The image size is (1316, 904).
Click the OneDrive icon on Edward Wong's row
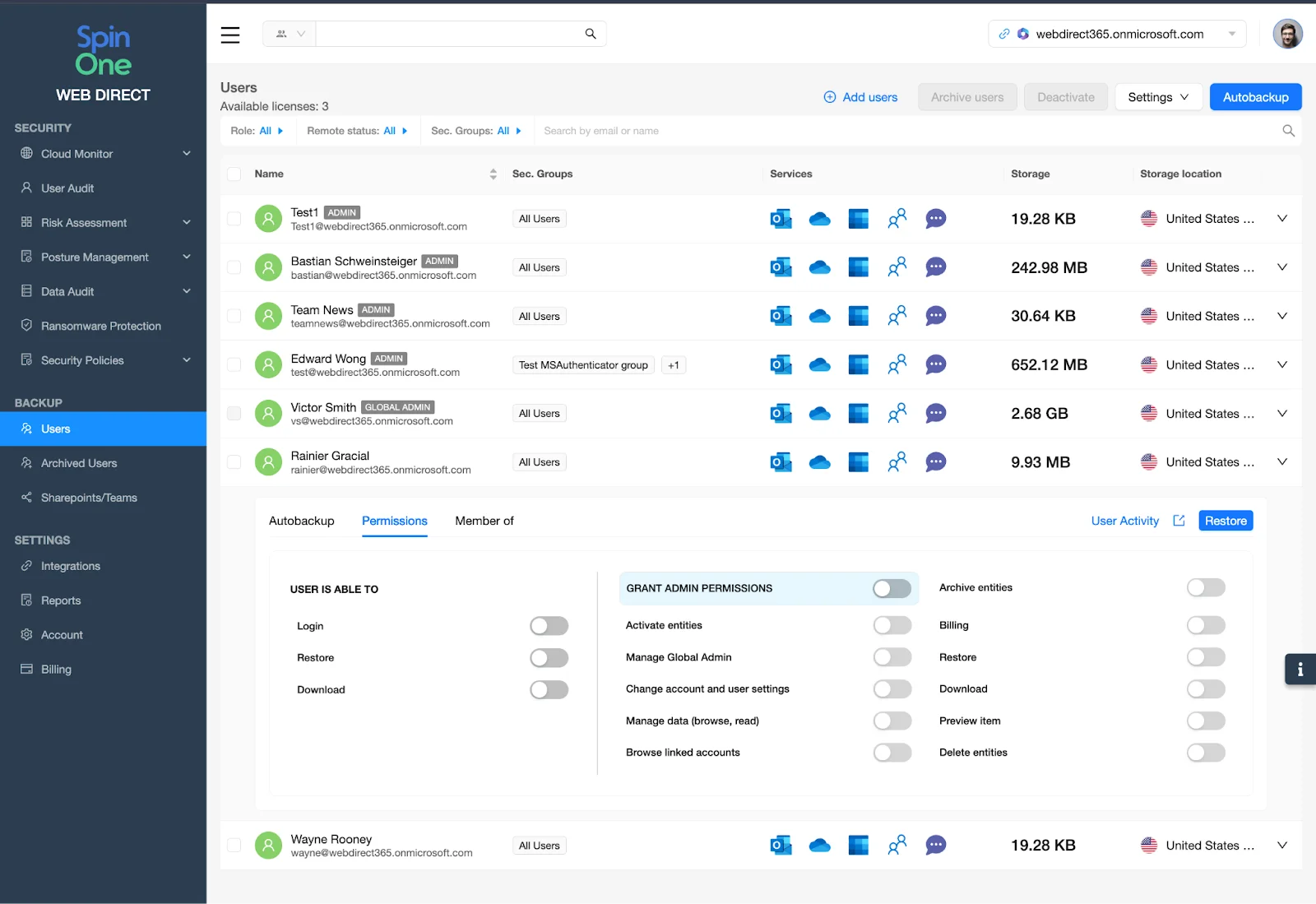tap(819, 364)
